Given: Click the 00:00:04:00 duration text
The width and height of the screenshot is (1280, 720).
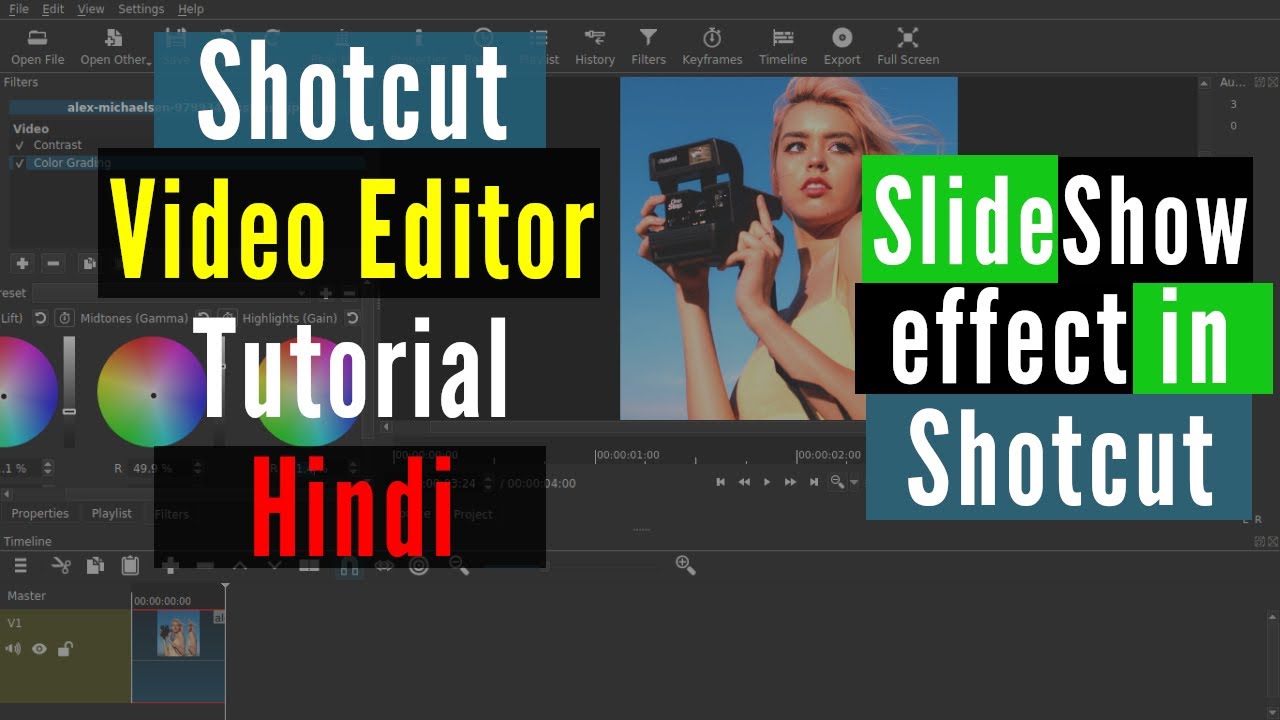Looking at the screenshot, I should [541, 483].
